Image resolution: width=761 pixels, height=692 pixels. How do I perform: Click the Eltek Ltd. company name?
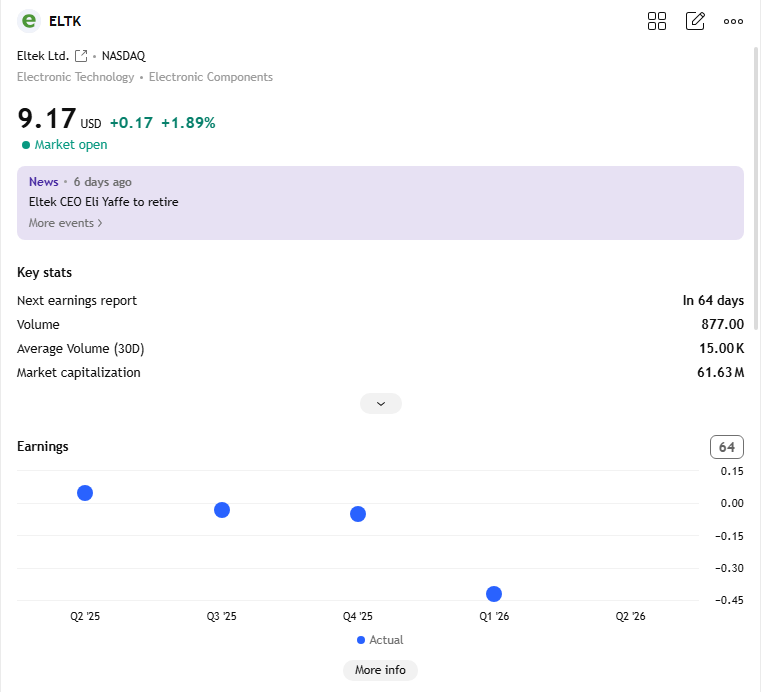point(43,56)
